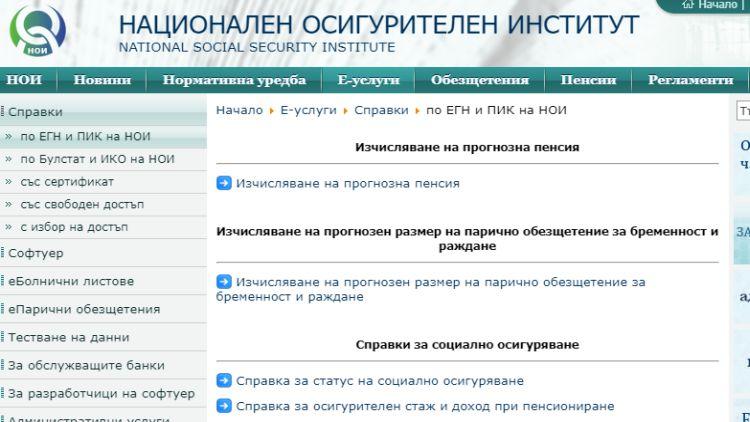This screenshot has height=422, width=750.
Task: Click Начало in the breadcrumb trail
Action: (239, 110)
